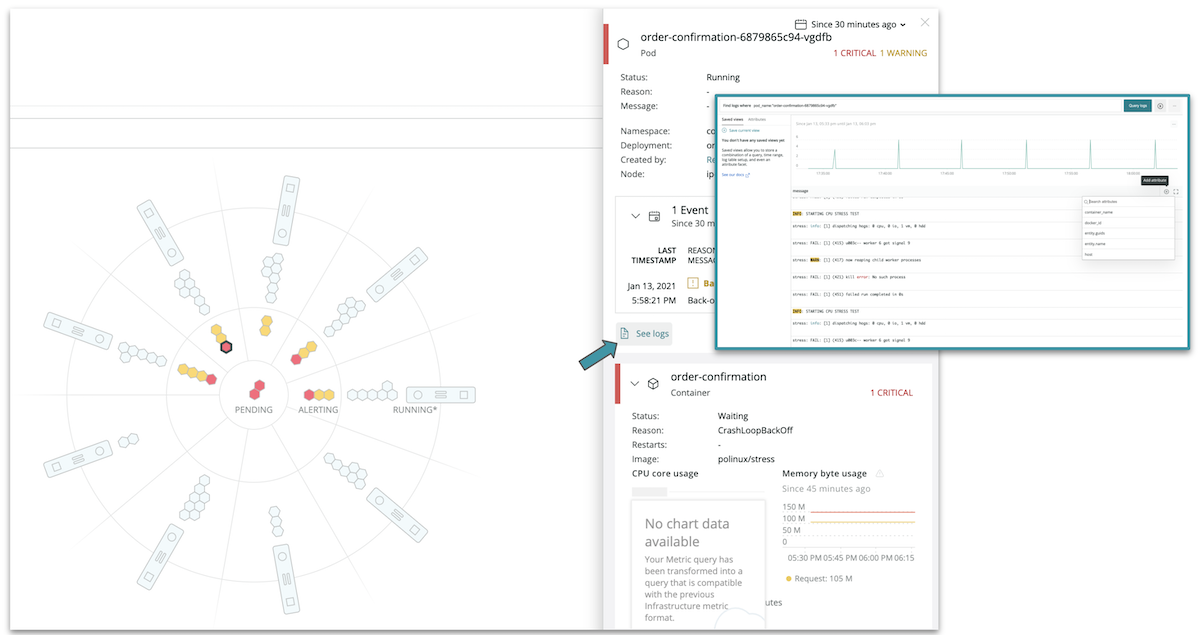The height and width of the screenshot is (635, 1200).
Task: Click the yellow warning icon in the event row
Action: 695,283
